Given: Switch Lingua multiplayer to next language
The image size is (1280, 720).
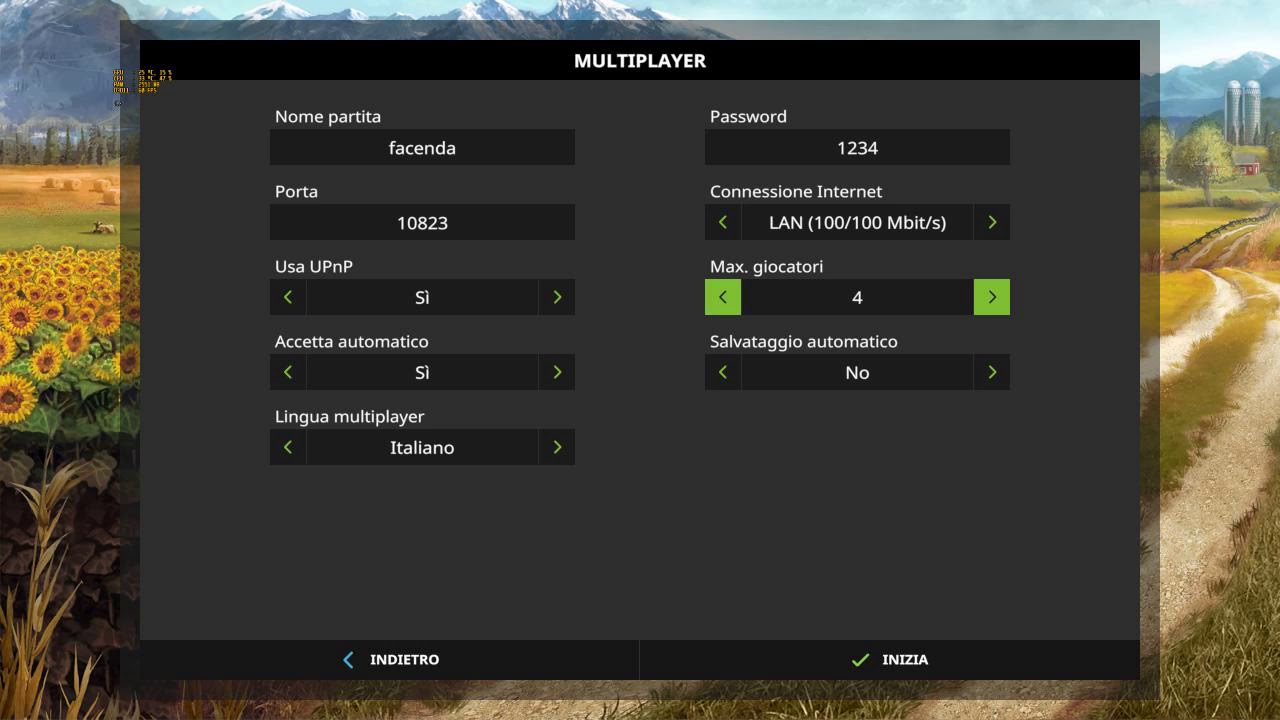Looking at the screenshot, I should (x=557, y=447).
